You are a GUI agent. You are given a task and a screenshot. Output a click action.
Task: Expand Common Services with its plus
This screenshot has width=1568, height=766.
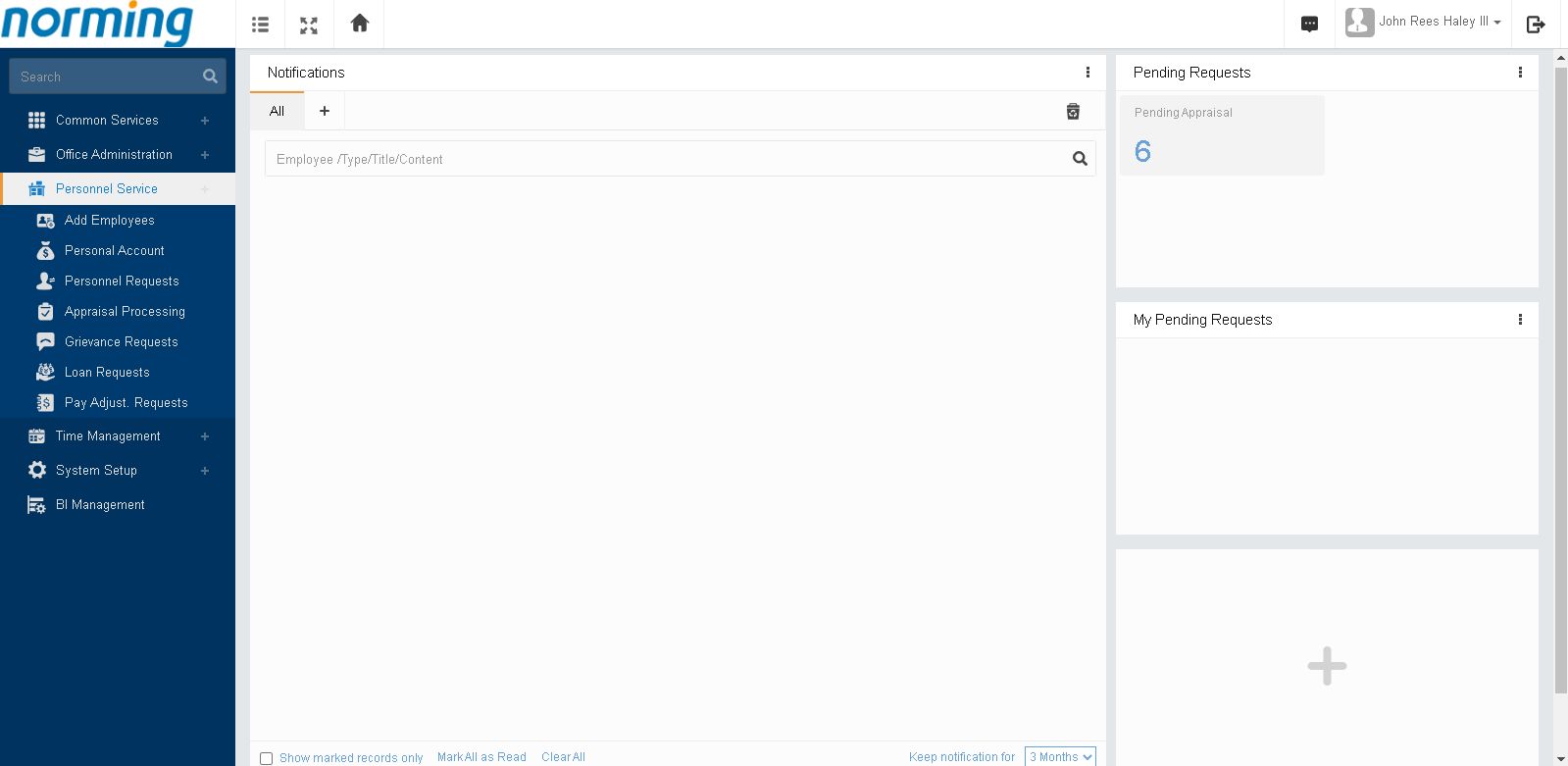pyautogui.click(x=205, y=121)
